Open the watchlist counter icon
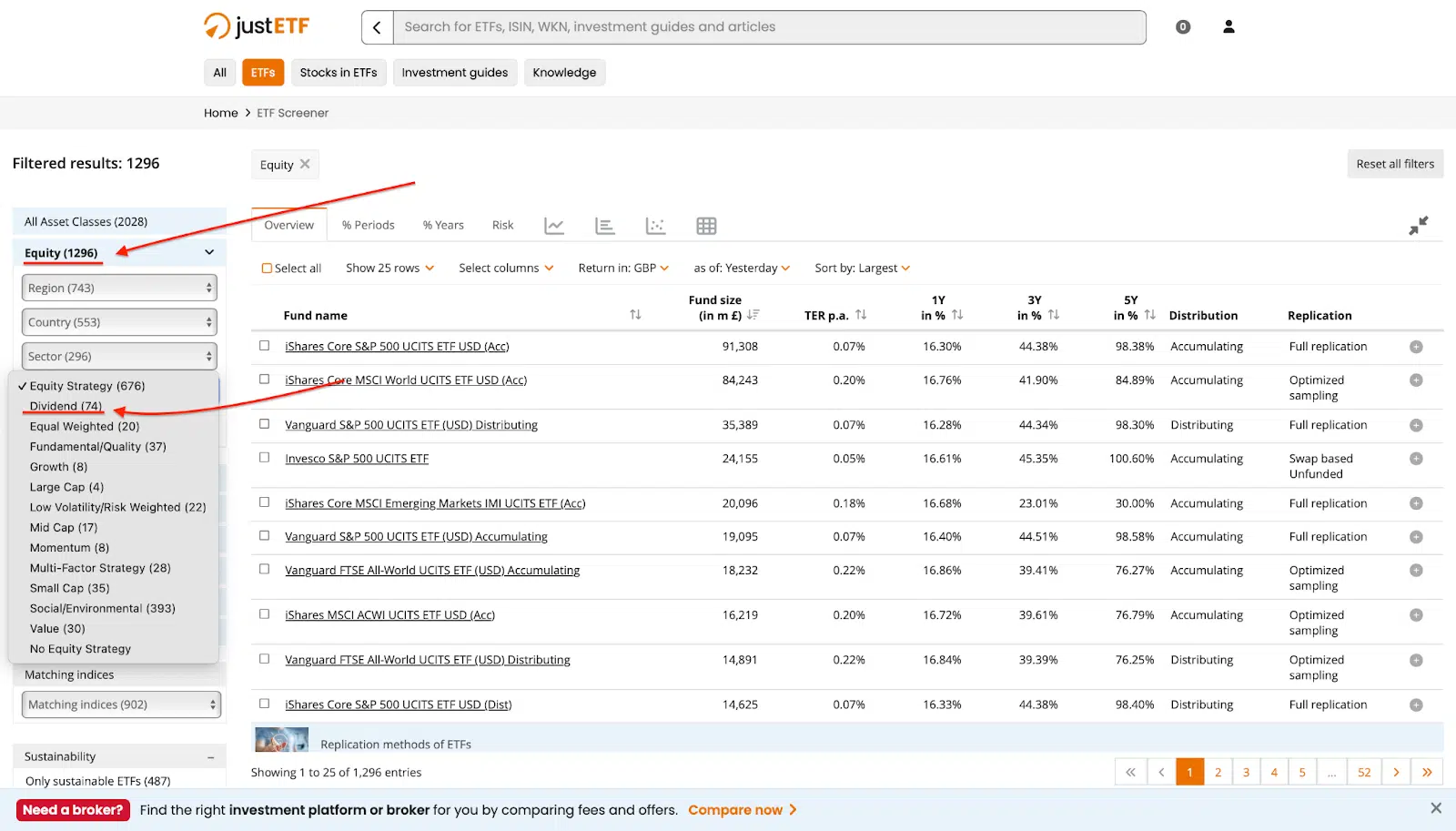Screen dimensions: 1456x831 [x=1183, y=27]
